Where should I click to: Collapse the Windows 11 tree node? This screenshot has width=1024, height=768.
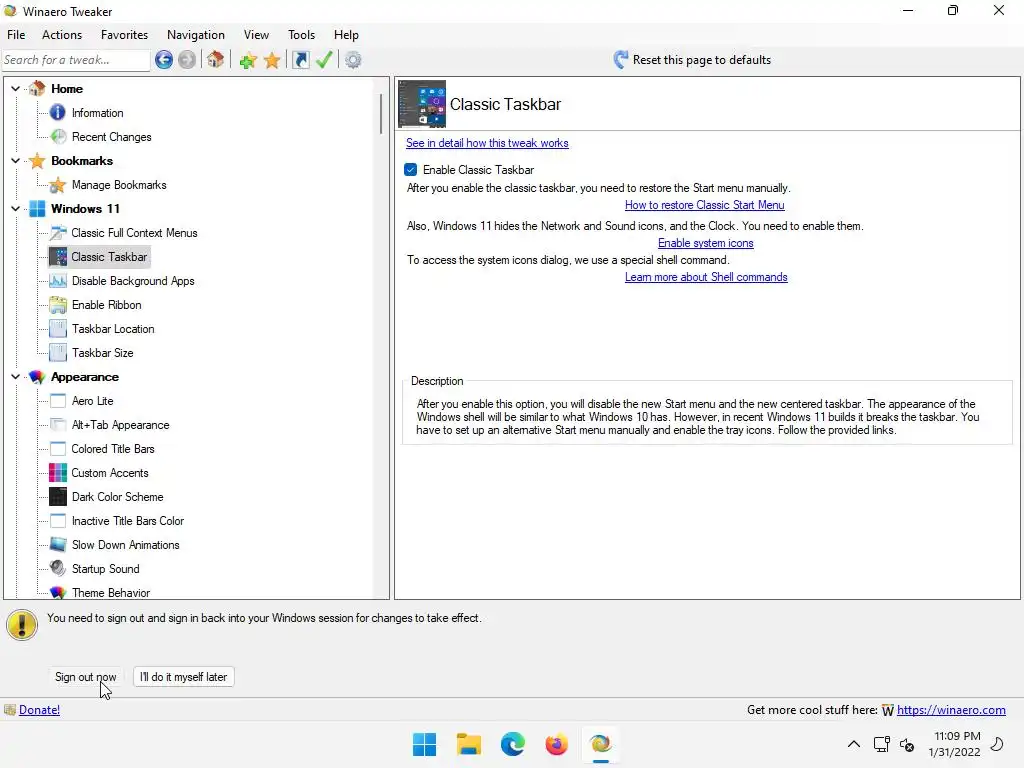16,209
